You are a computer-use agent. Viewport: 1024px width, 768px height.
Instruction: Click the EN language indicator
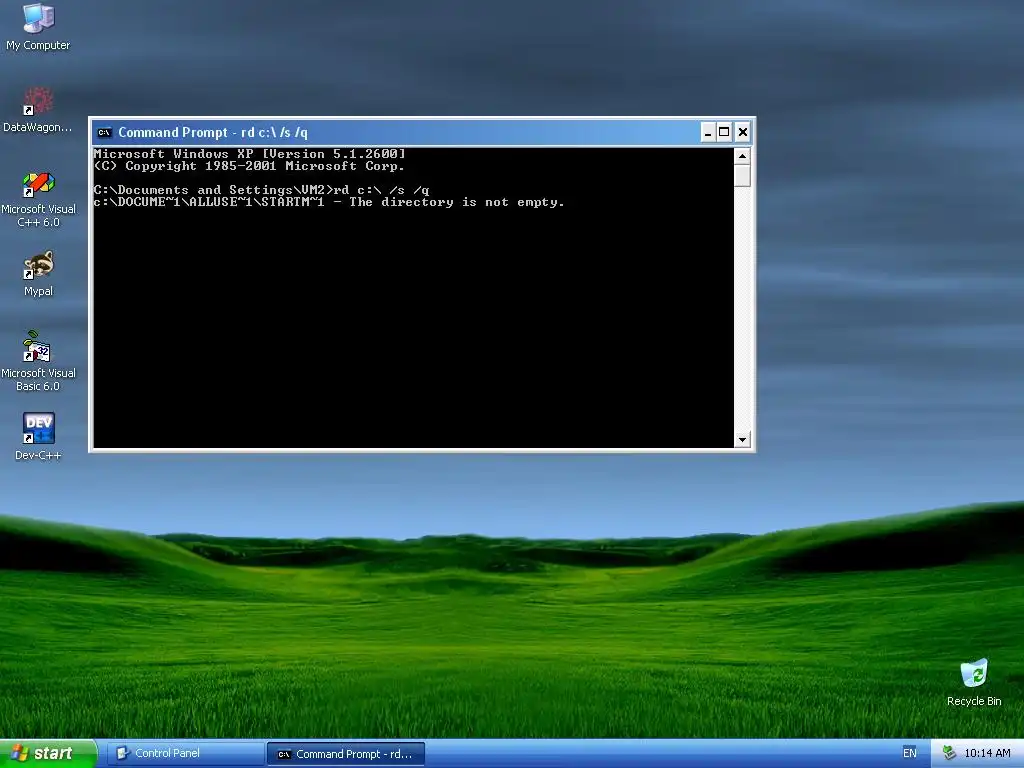[x=910, y=754]
